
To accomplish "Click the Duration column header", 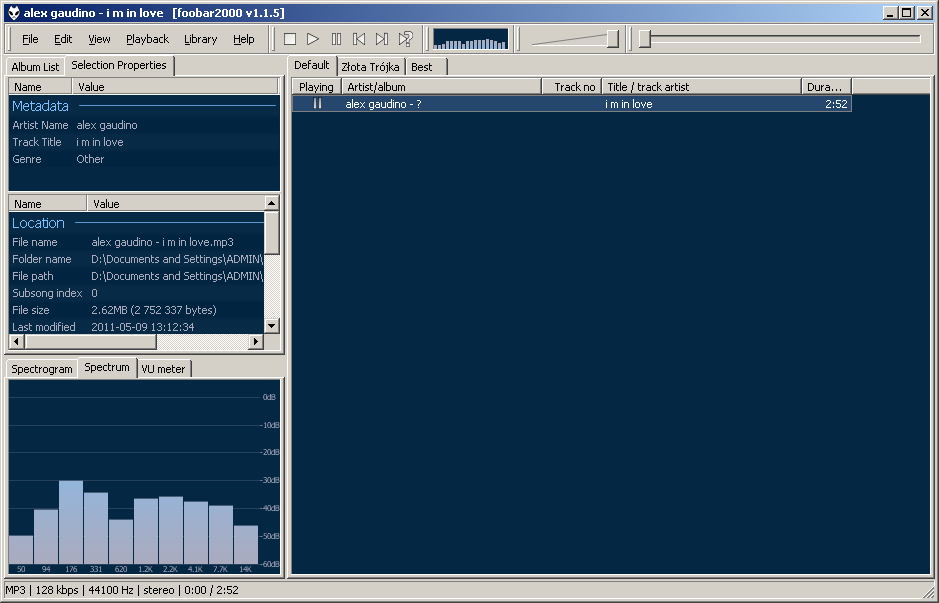I will 825,87.
